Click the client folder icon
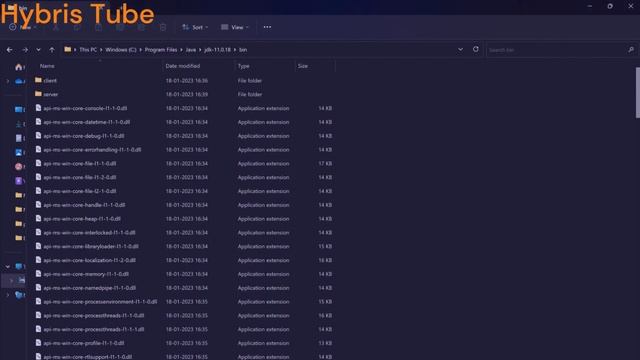The width and height of the screenshot is (640, 360). (x=38, y=80)
